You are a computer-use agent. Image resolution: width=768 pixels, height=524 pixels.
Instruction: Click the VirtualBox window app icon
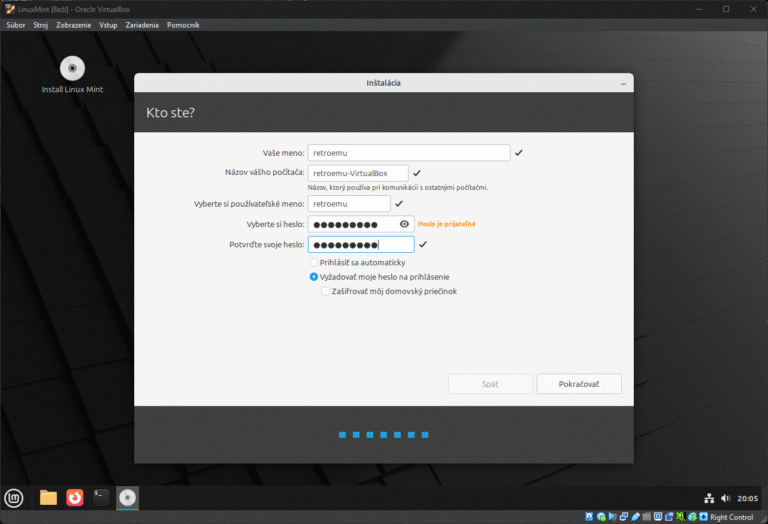coord(10,9)
